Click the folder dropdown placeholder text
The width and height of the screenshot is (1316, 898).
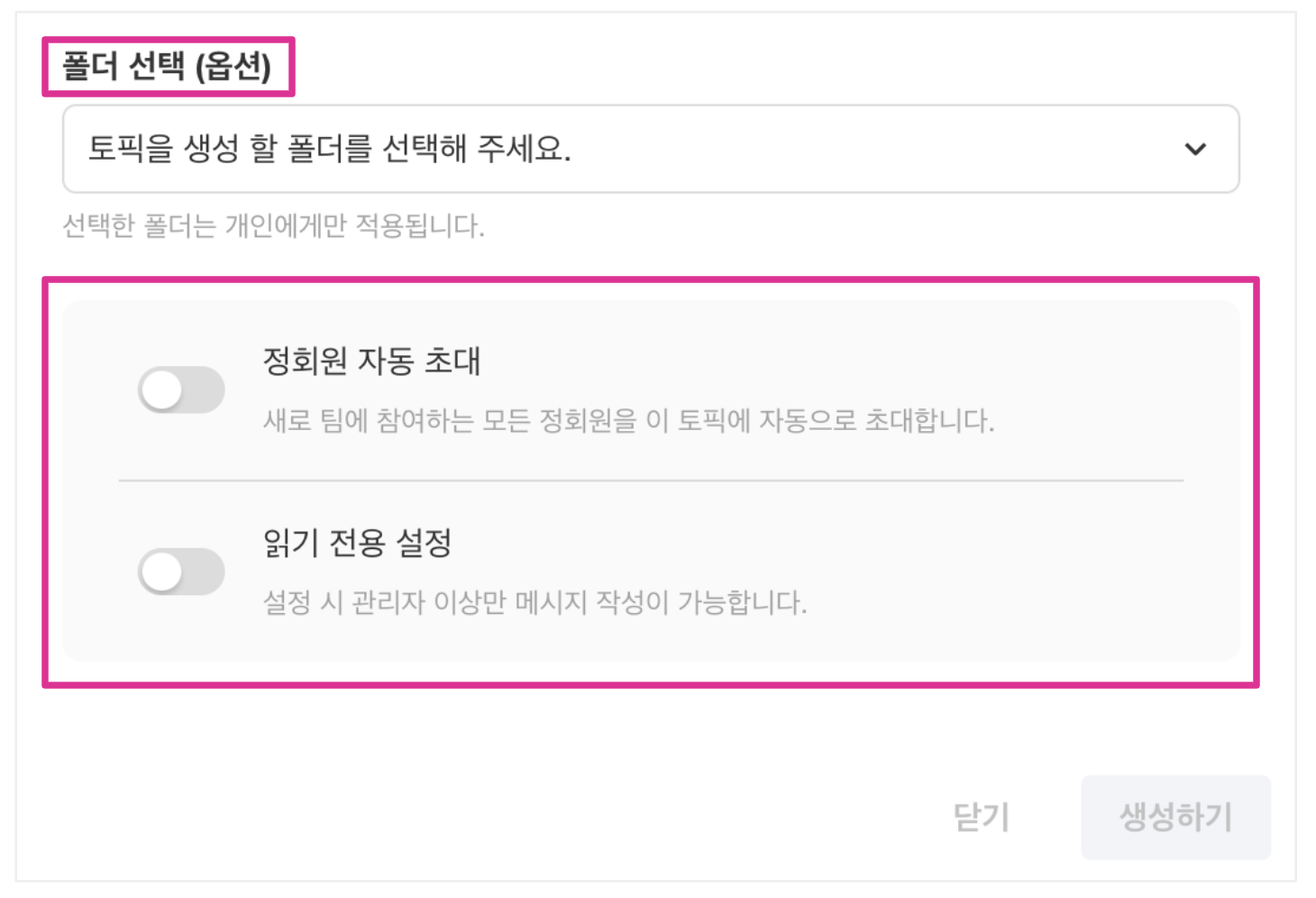(x=329, y=149)
